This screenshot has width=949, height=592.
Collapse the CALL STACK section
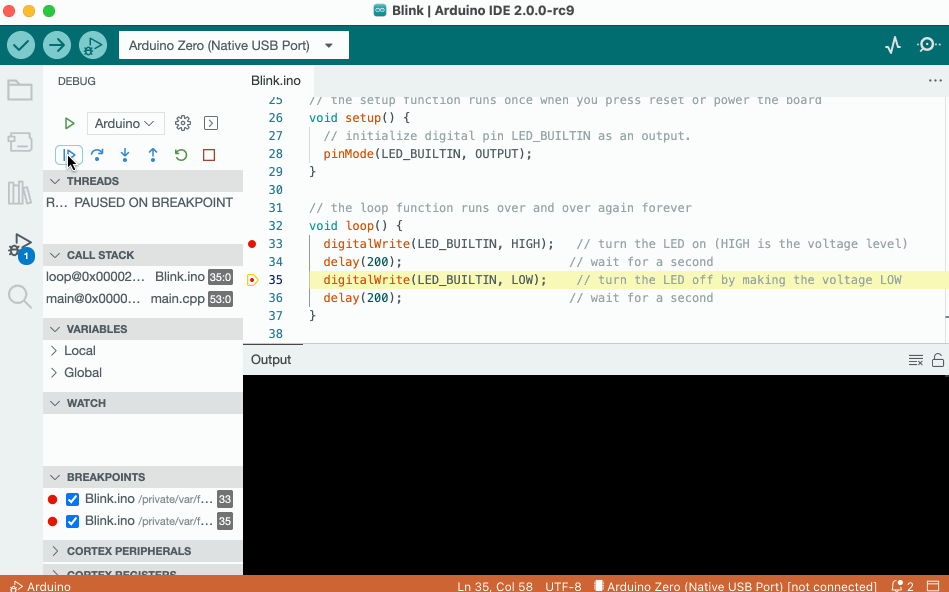tap(55, 254)
